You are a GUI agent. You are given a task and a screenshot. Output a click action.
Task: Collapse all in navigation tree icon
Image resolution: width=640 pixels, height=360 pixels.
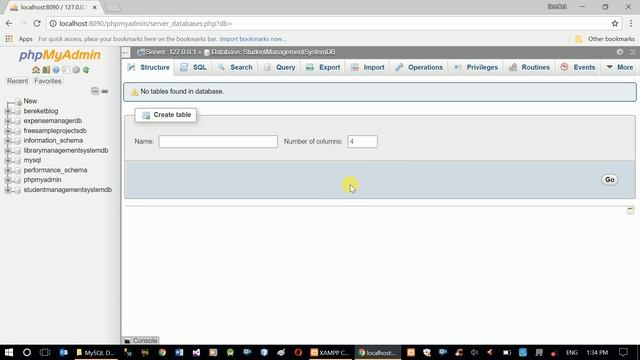(95, 91)
